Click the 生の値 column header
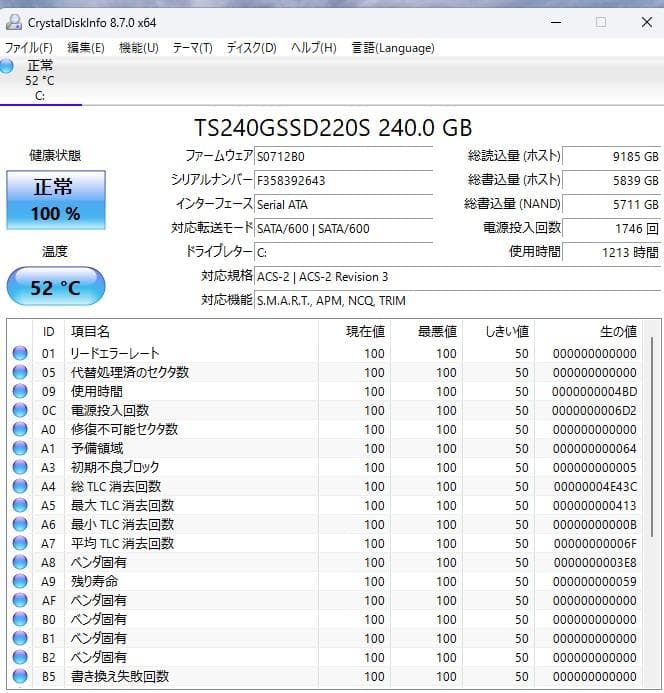The width and height of the screenshot is (664, 693). (x=589, y=331)
